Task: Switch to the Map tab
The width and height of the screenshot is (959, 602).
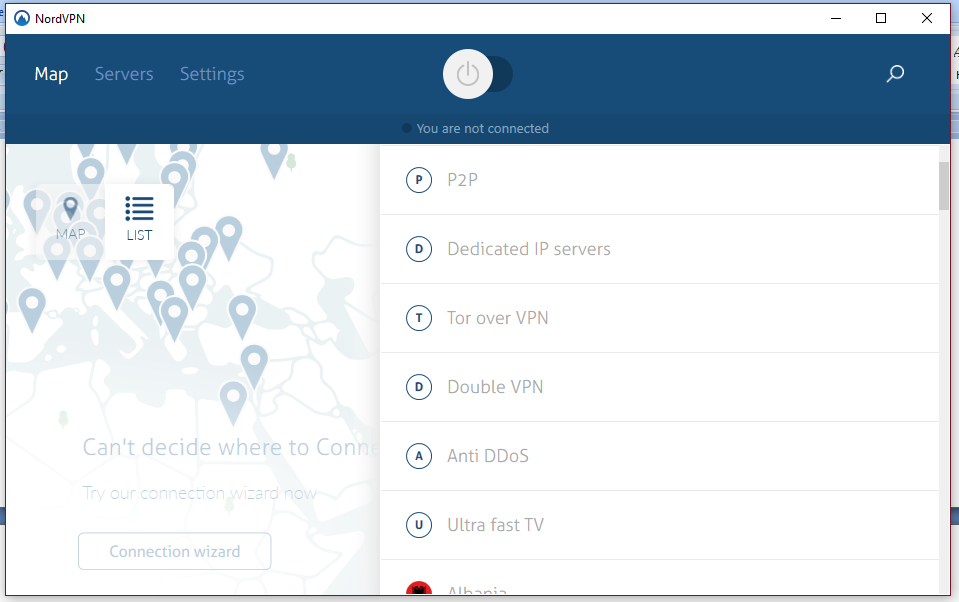Action: point(51,74)
